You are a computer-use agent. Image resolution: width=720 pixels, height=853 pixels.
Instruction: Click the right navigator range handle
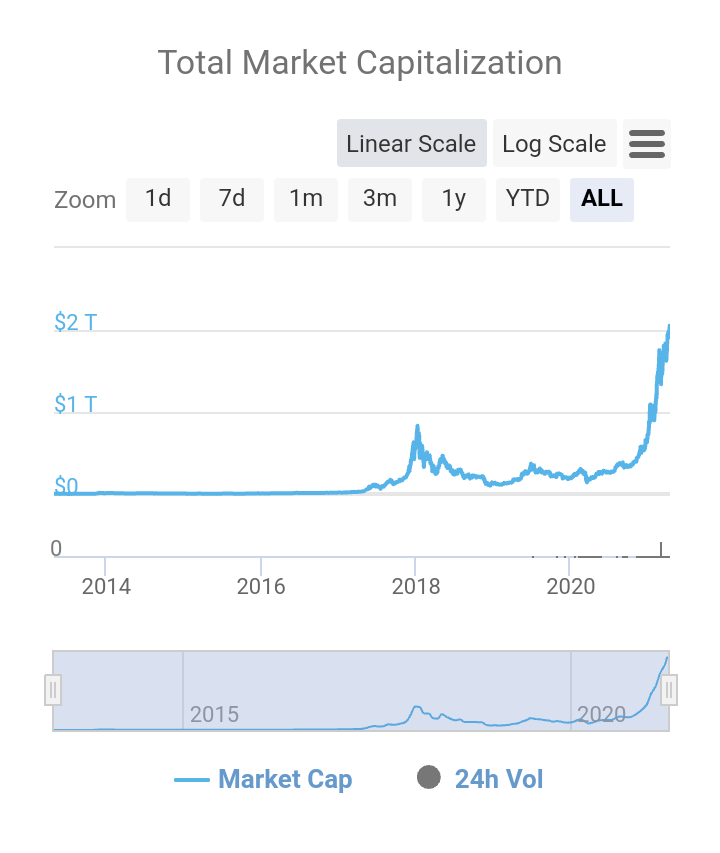click(x=669, y=690)
